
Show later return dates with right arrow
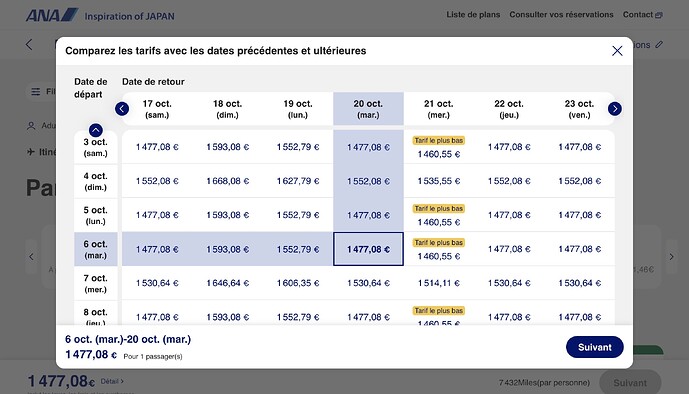(x=615, y=108)
